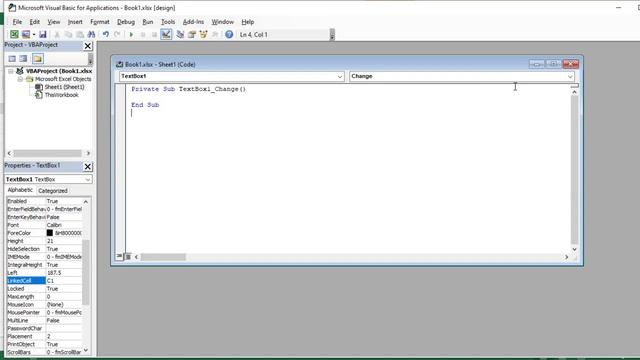Click the code line Private Sub TextBox1_Change()
The width and height of the screenshot is (640, 360).
189,89
